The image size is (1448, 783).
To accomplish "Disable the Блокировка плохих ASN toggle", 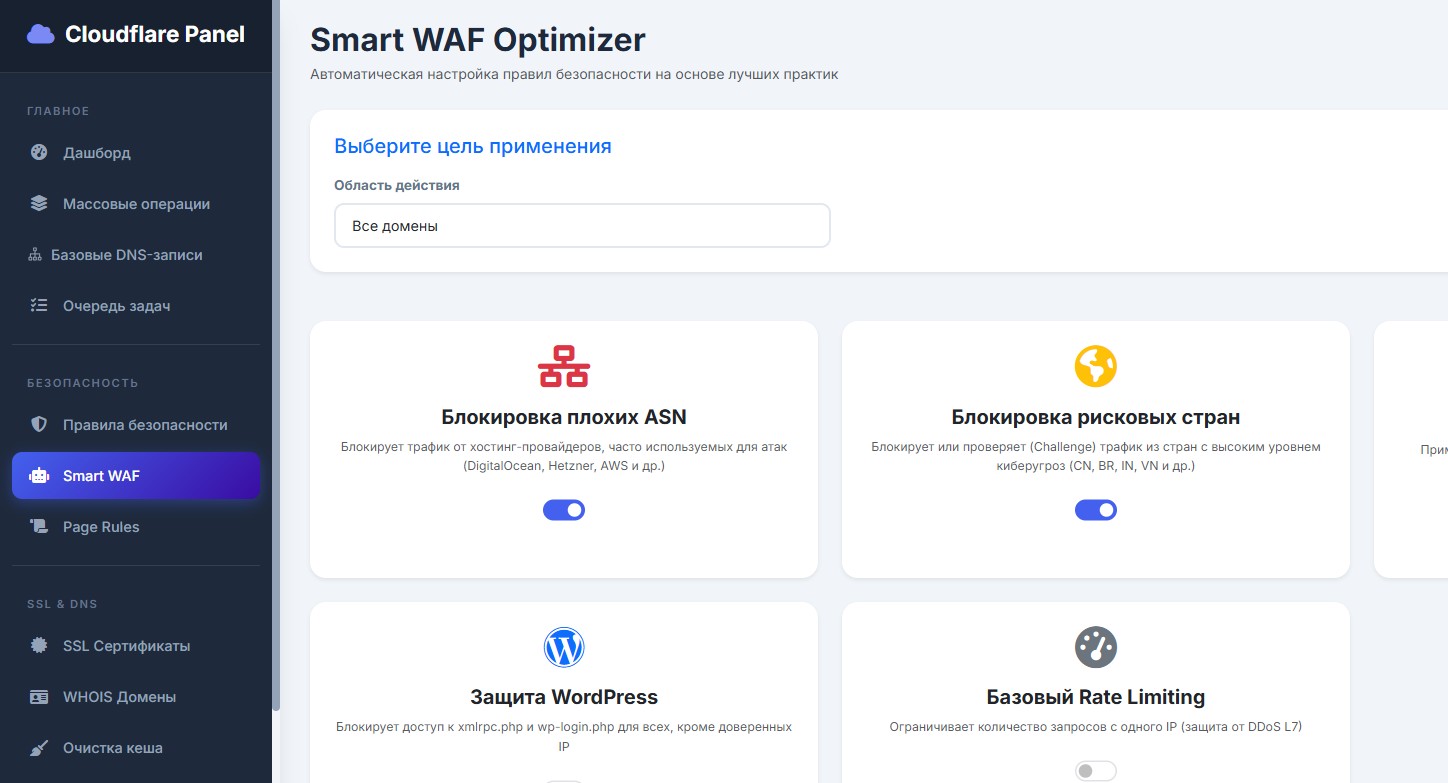I will pyautogui.click(x=564, y=509).
